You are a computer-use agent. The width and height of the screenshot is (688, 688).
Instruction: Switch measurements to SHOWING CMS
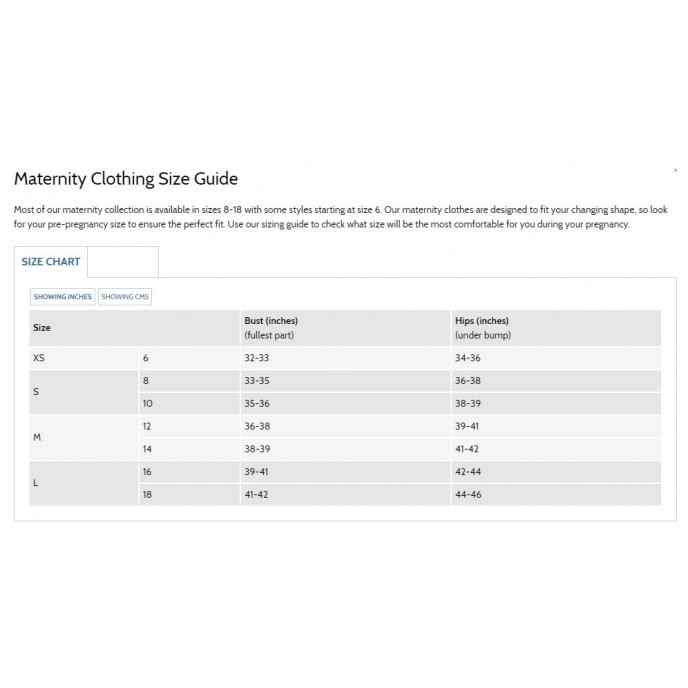pyautogui.click(x=125, y=297)
